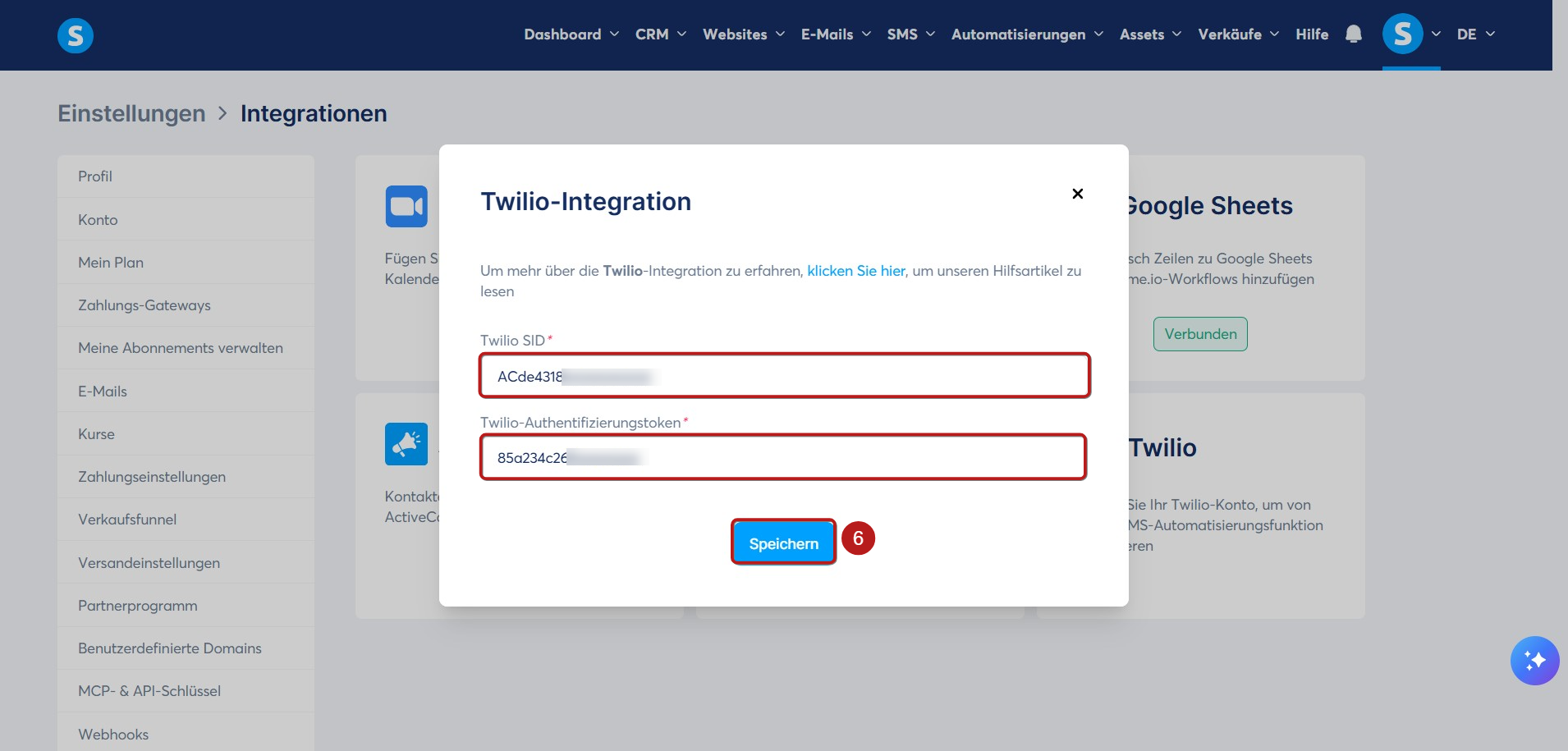The height and width of the screenshot is (751, 1568).
Task: Open Benutzerdefinierte Domains settings
Action: [186, 648]
